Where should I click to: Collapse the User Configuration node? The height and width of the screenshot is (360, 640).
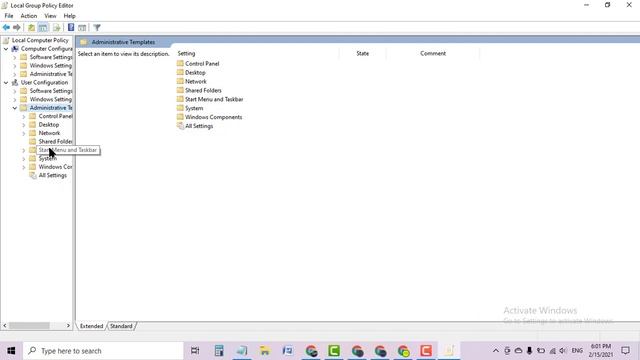pos(6,82)
